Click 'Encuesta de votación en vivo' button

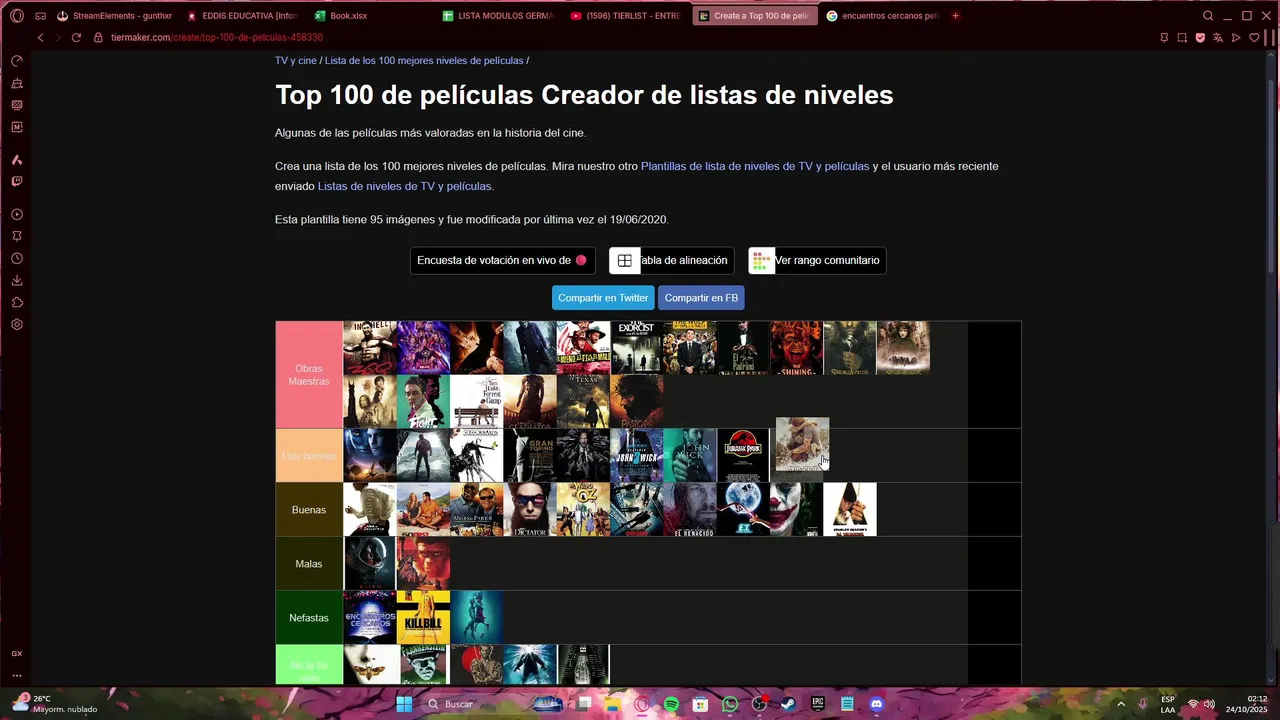coord(502,260)
